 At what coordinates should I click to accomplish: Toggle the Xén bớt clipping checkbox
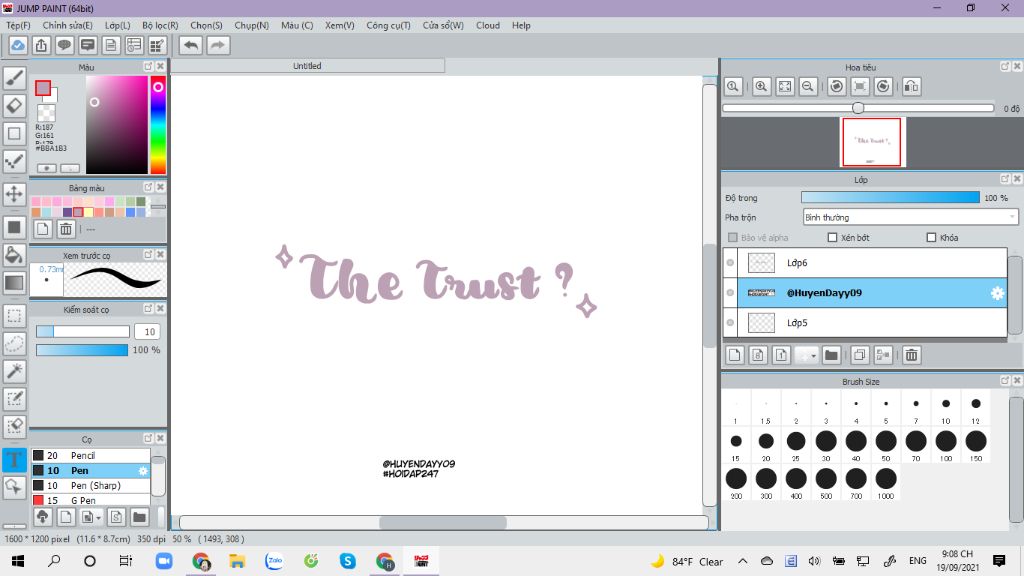click(832, 238)
